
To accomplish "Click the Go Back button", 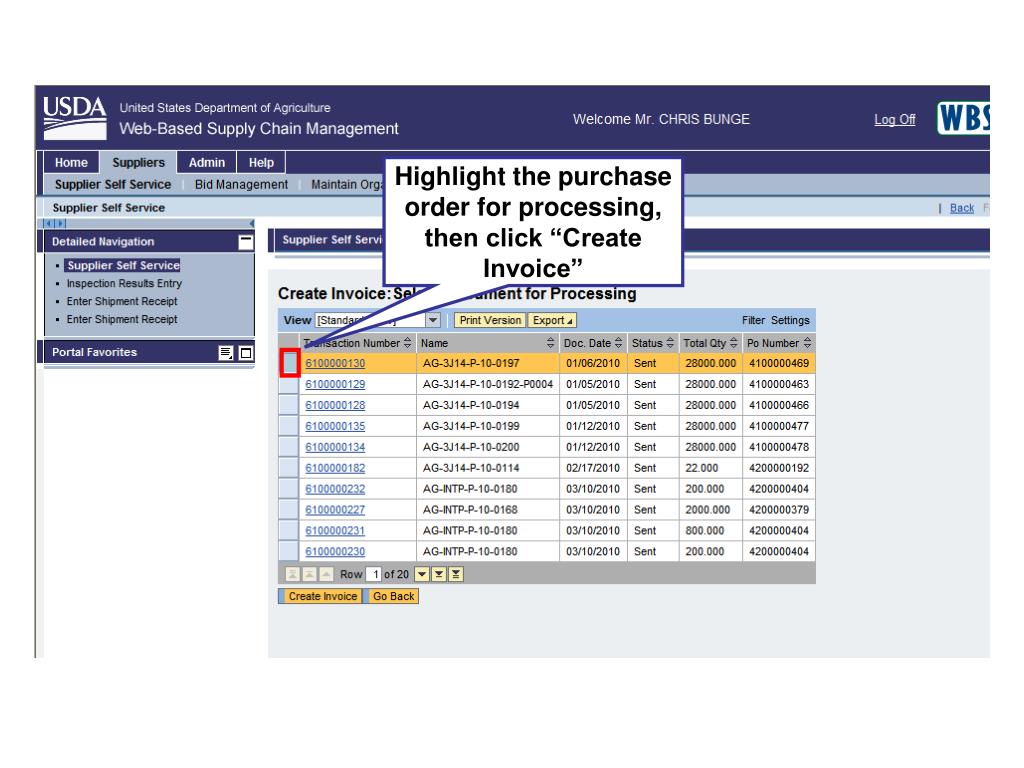I will tap(393, 596).
